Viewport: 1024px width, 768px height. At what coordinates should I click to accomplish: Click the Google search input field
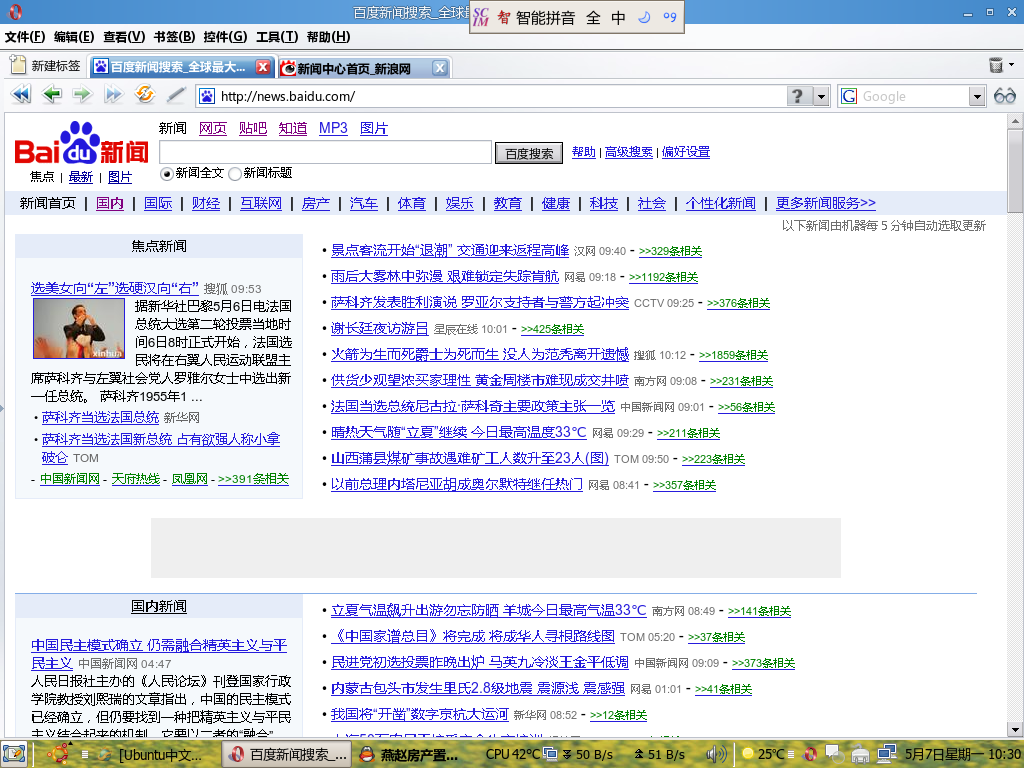tap(913, 97)
